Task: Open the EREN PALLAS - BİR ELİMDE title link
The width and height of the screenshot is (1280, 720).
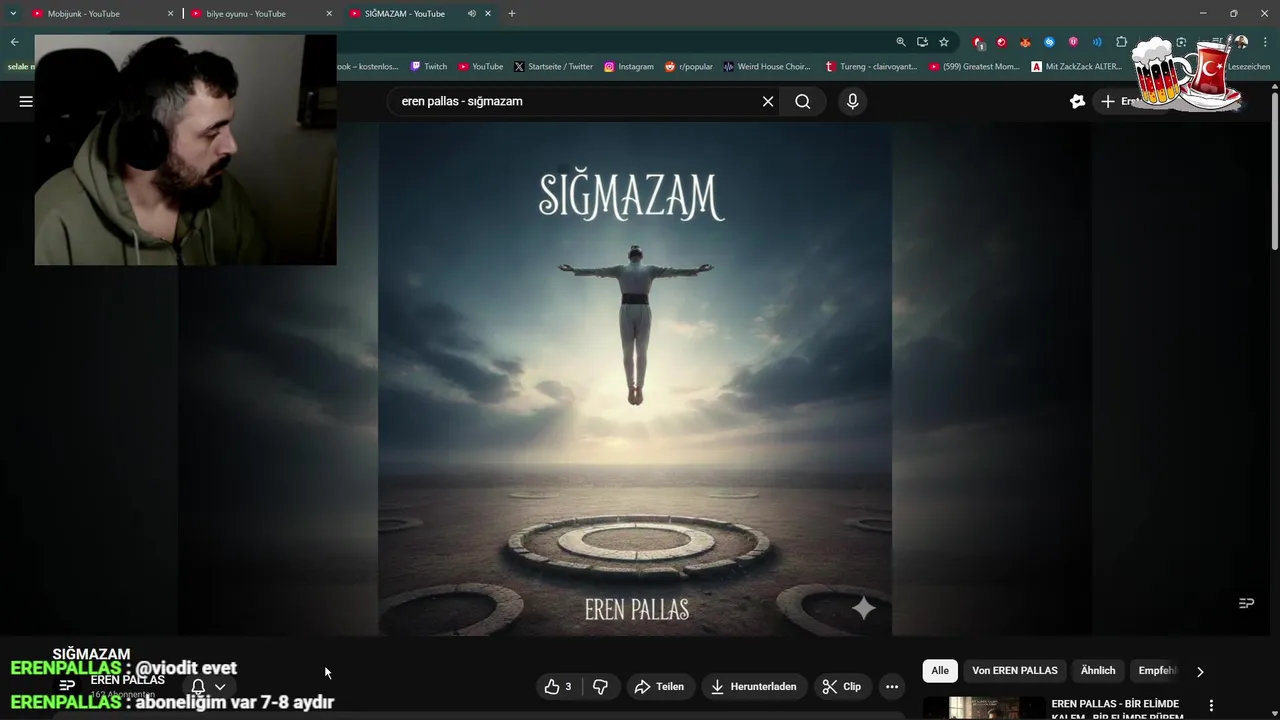Action: tap(1117, 709)
